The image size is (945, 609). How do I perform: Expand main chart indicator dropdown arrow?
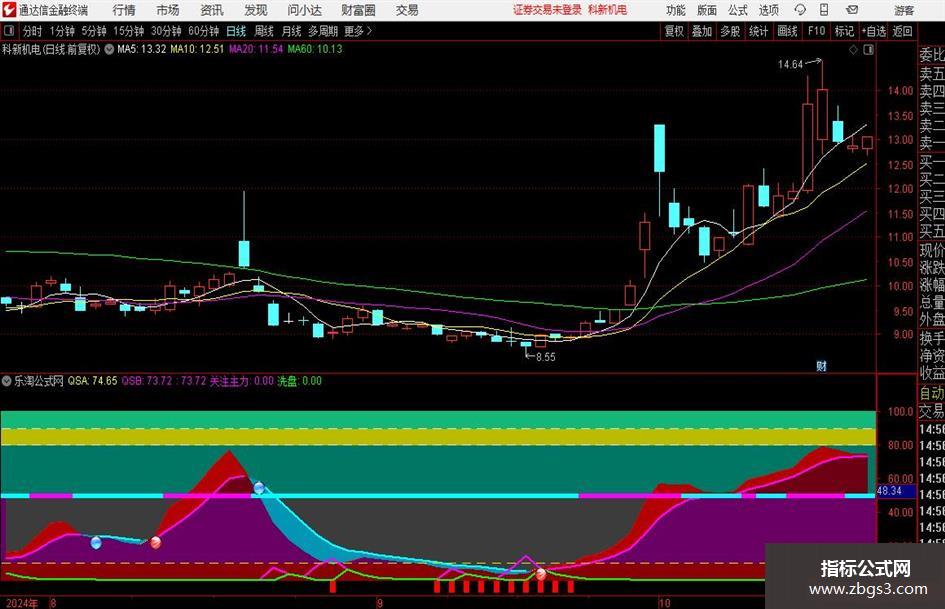point(109,49)
